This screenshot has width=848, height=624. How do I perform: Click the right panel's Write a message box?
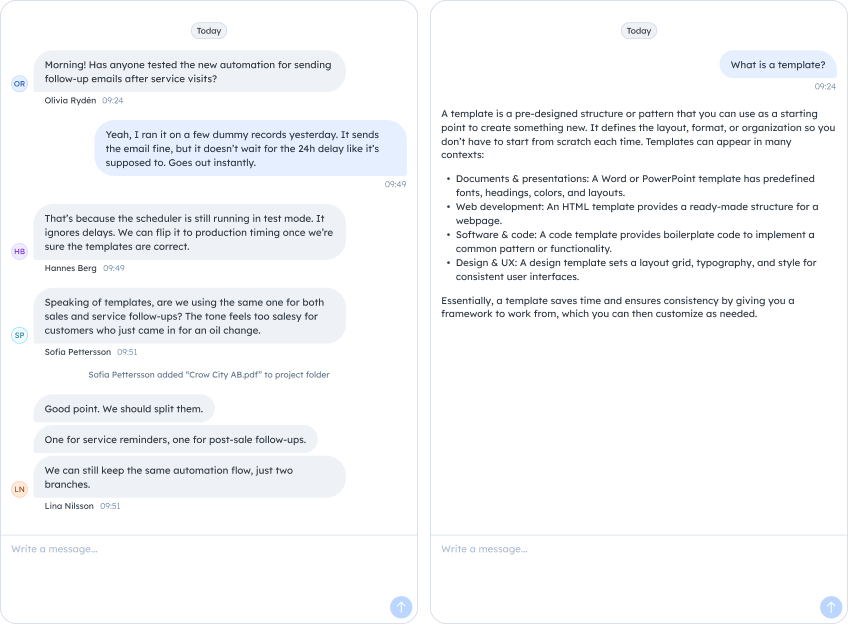click(580, 548)
